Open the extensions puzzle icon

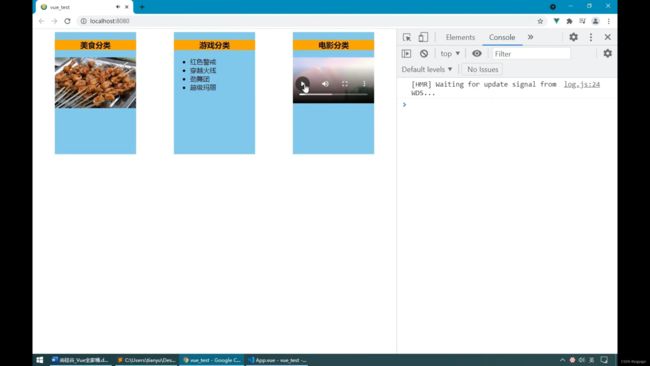click(569, 21)
